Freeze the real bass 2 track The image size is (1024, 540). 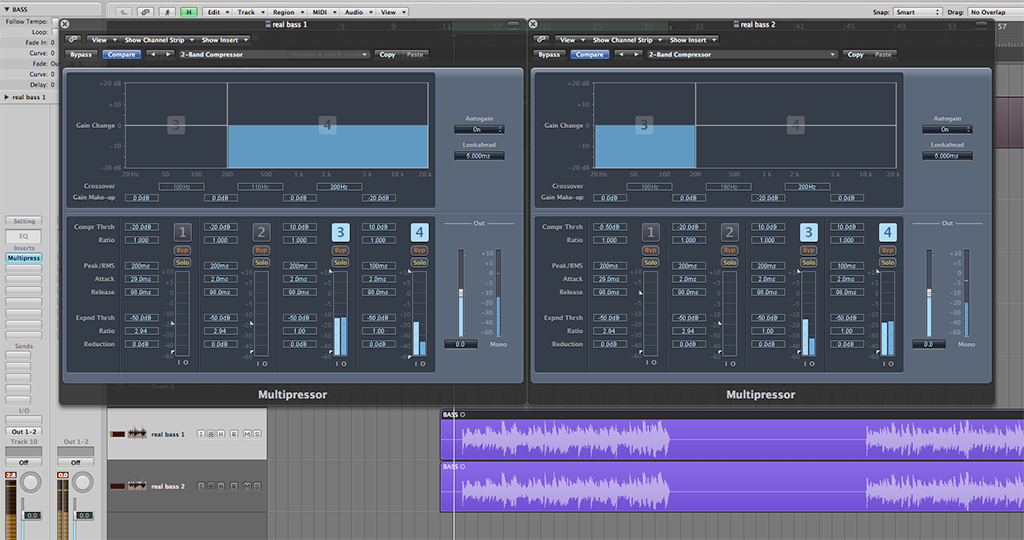[211, 486]
